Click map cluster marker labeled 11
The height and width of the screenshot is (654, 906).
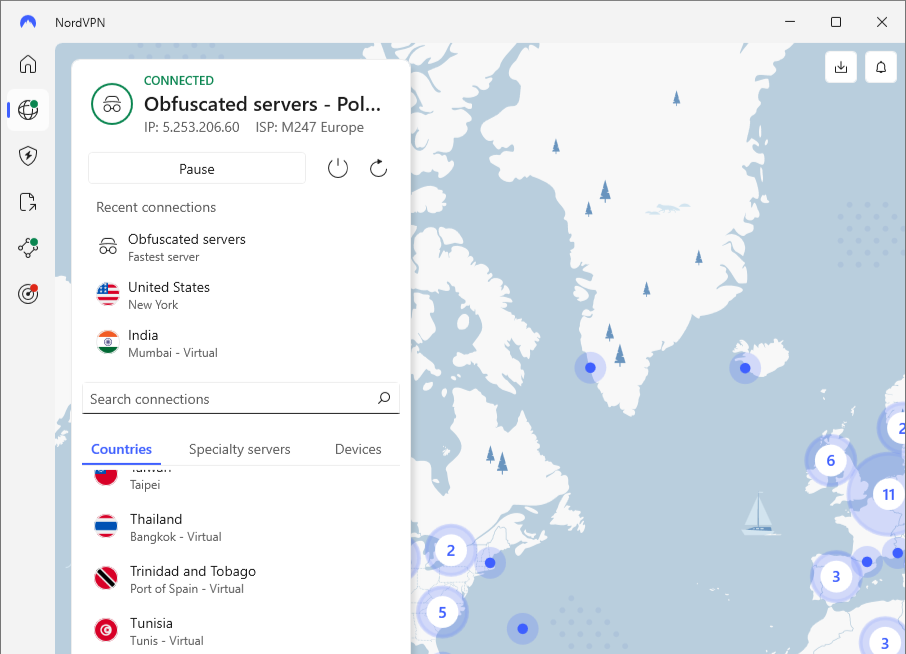889,494
